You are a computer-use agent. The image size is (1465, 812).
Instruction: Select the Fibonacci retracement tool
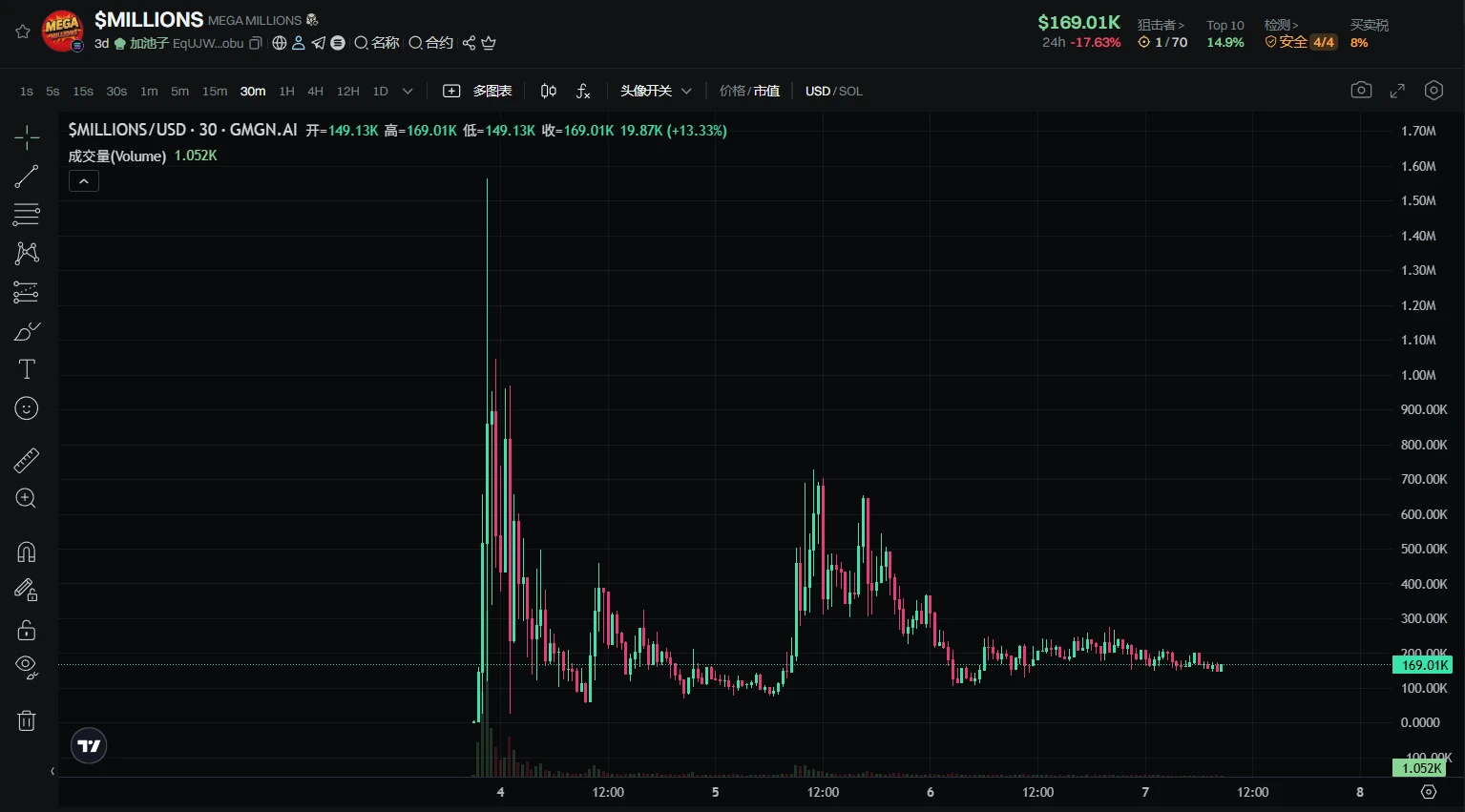coord(27,215)
